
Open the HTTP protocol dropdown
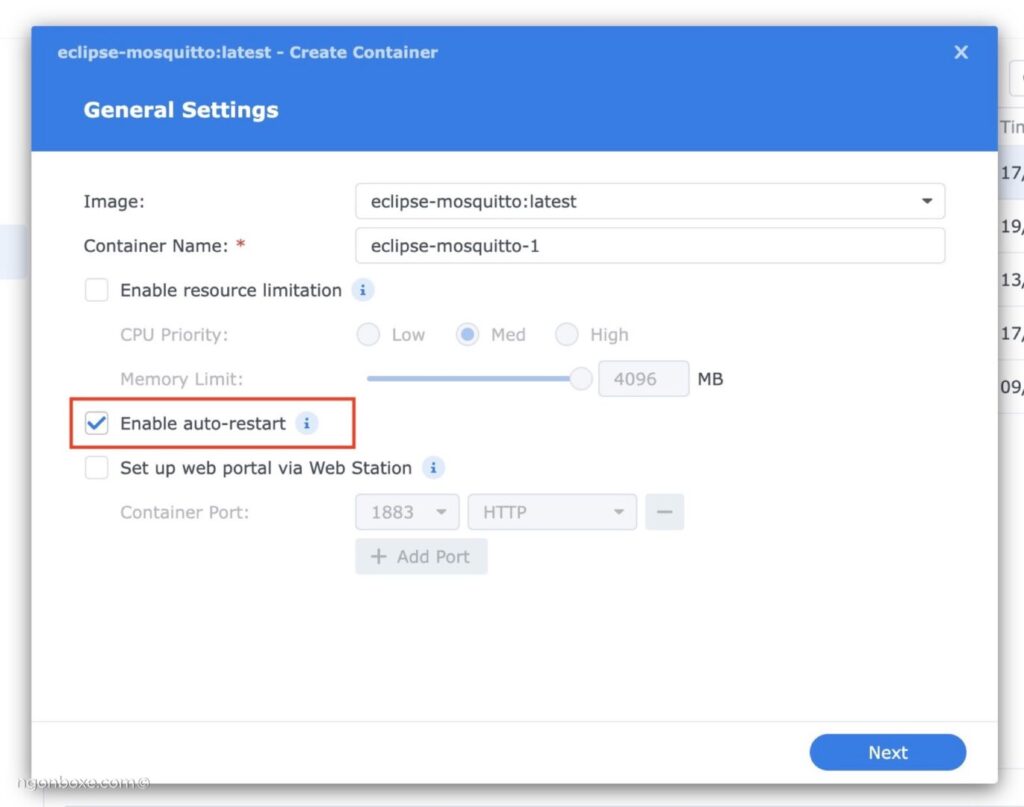[x=552, y=512]
